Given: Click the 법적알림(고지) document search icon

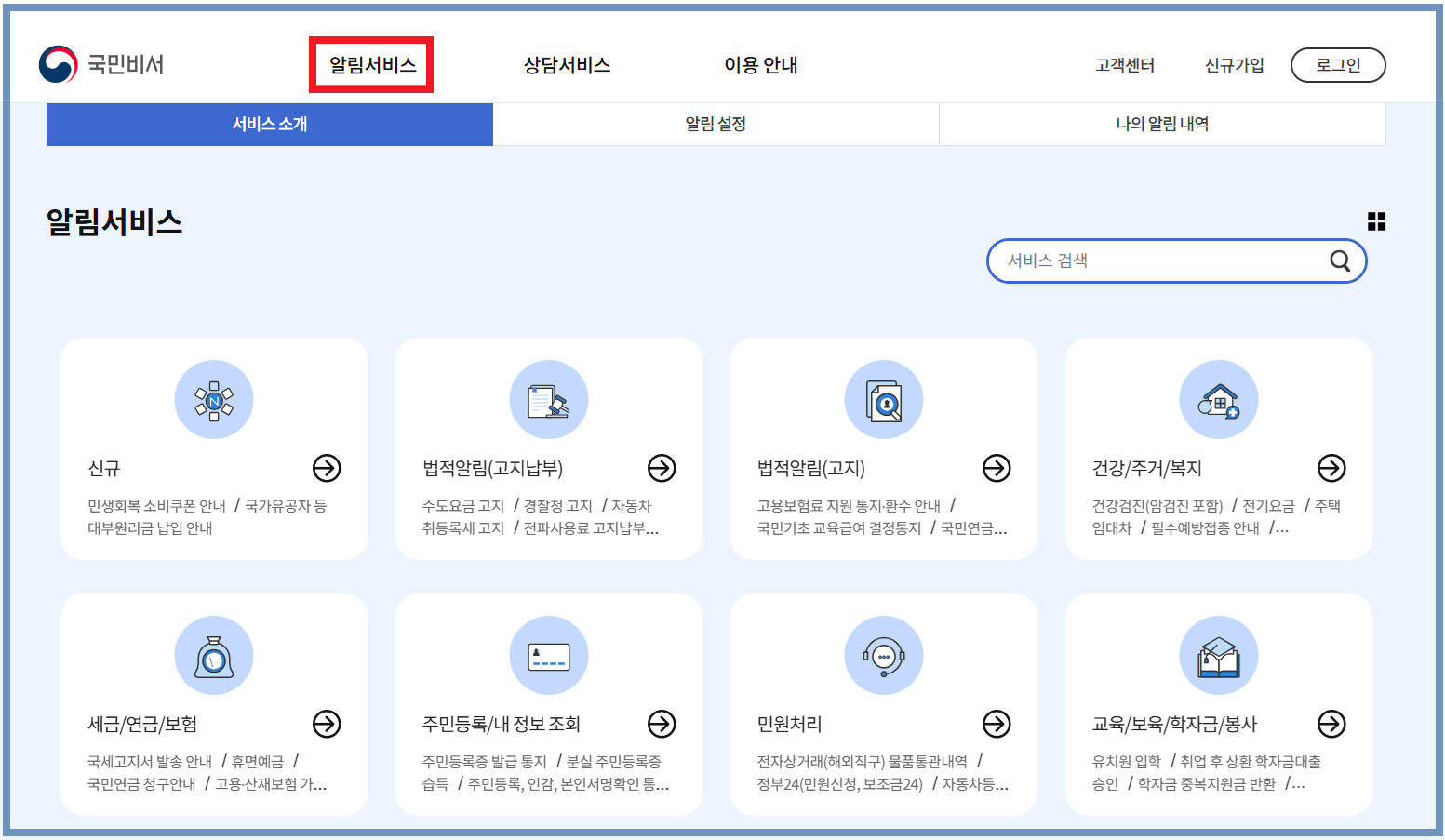Looking at the screenshot, I should tap(883, 399).
